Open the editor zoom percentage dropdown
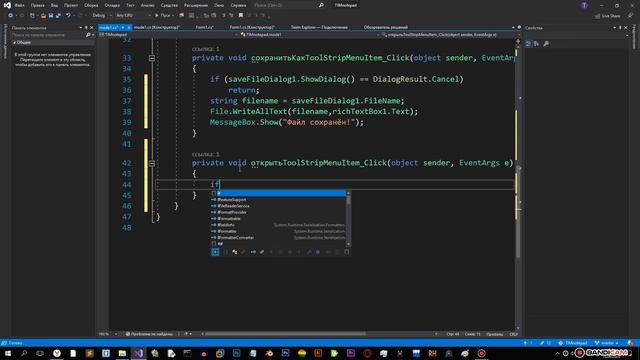The image size is (640, 360). 107,334
